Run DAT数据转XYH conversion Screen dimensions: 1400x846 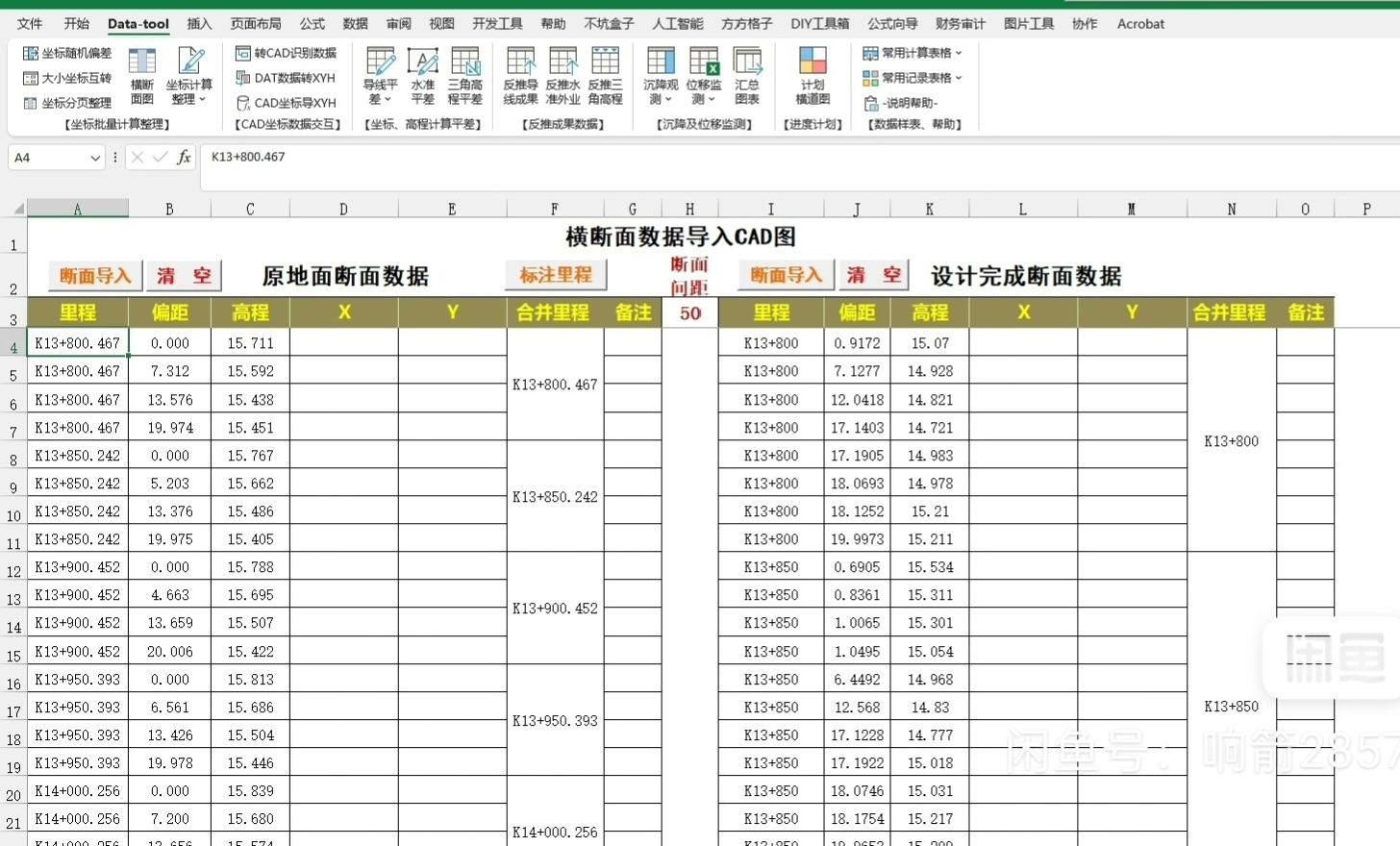286,78
